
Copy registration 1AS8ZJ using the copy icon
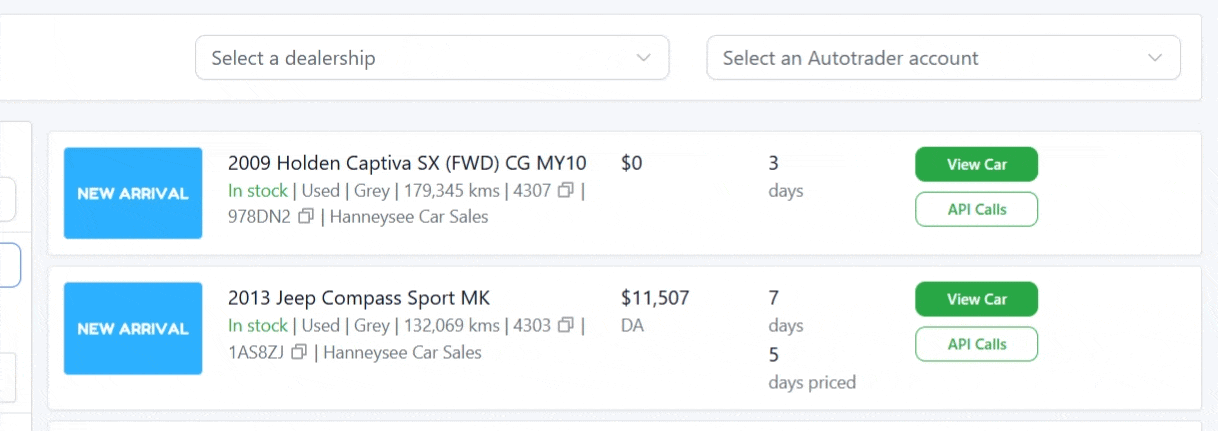299,352
